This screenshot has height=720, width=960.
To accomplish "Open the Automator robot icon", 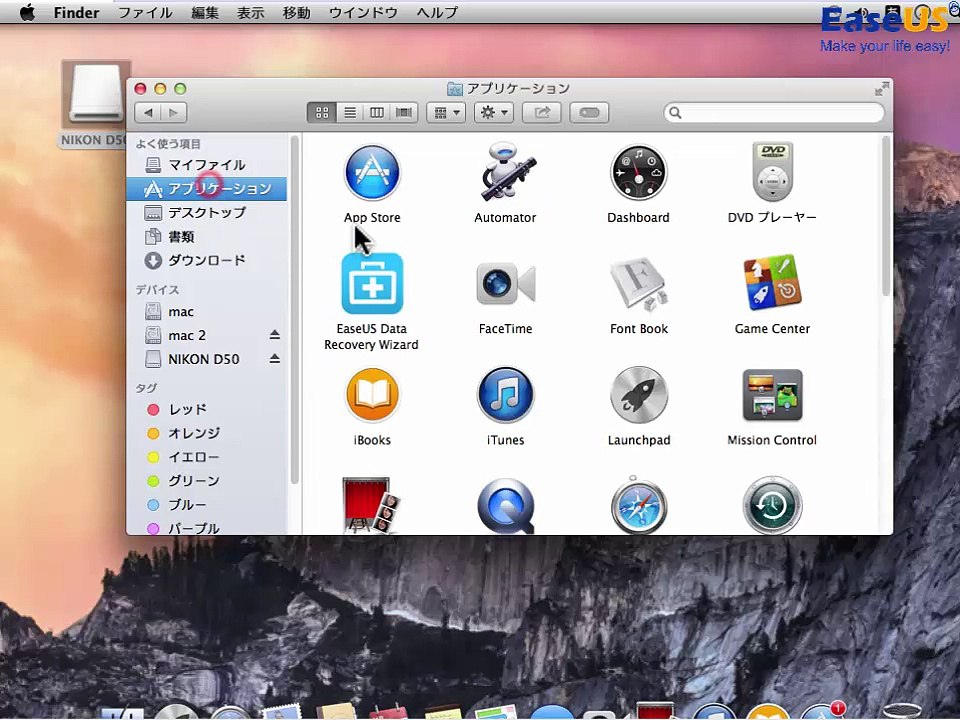I will click(x=506, y=173).
